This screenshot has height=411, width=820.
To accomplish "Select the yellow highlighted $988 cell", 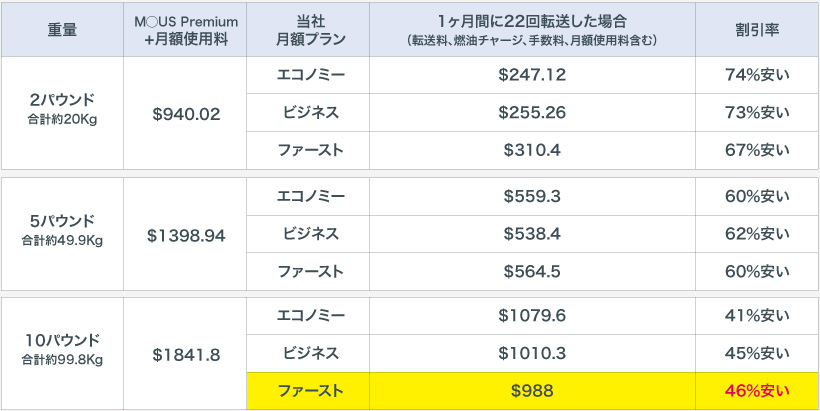I will pos(532,390).
